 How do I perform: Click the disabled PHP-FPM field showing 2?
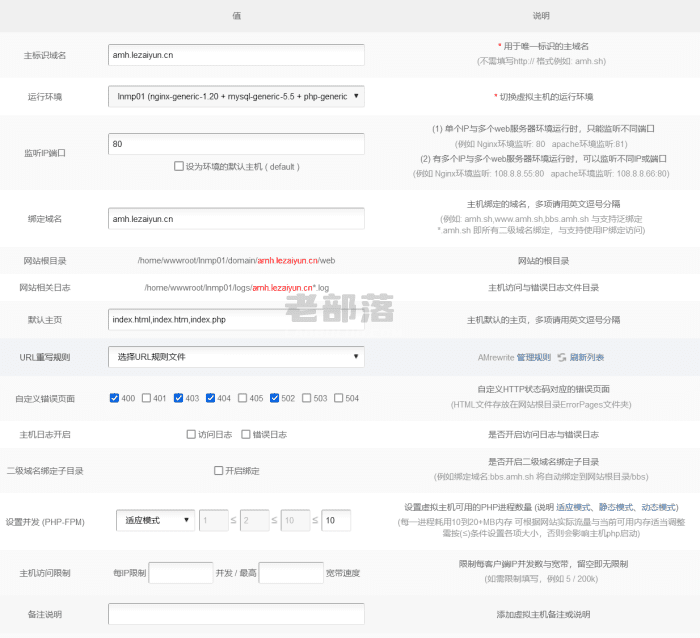255,520
